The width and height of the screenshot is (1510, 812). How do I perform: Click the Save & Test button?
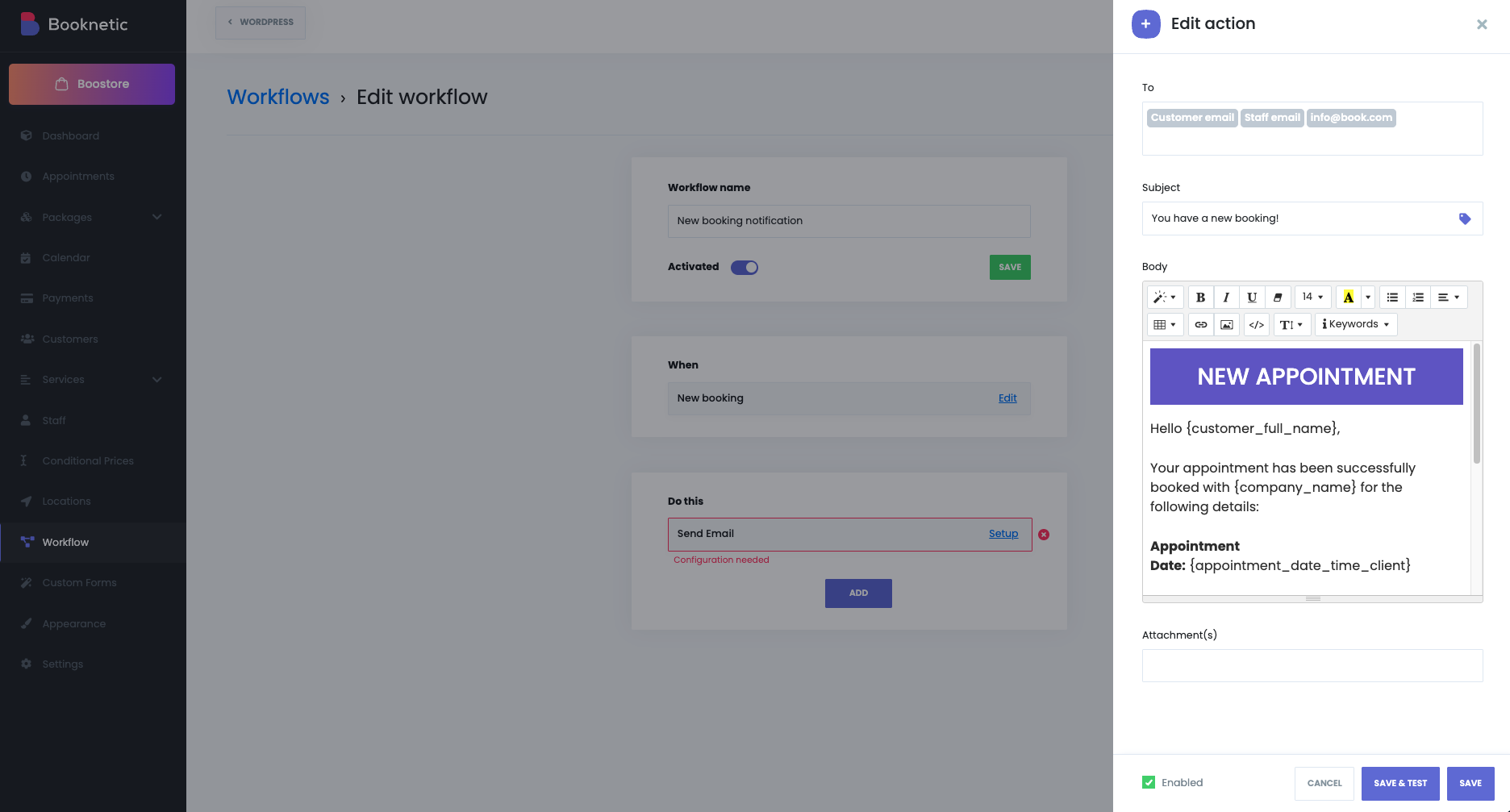(x=1400, y=783)
